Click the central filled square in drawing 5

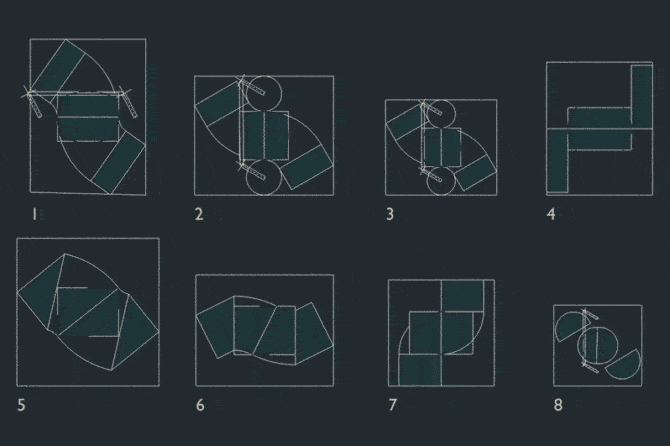pyautogui.click(x=88, y=312)
